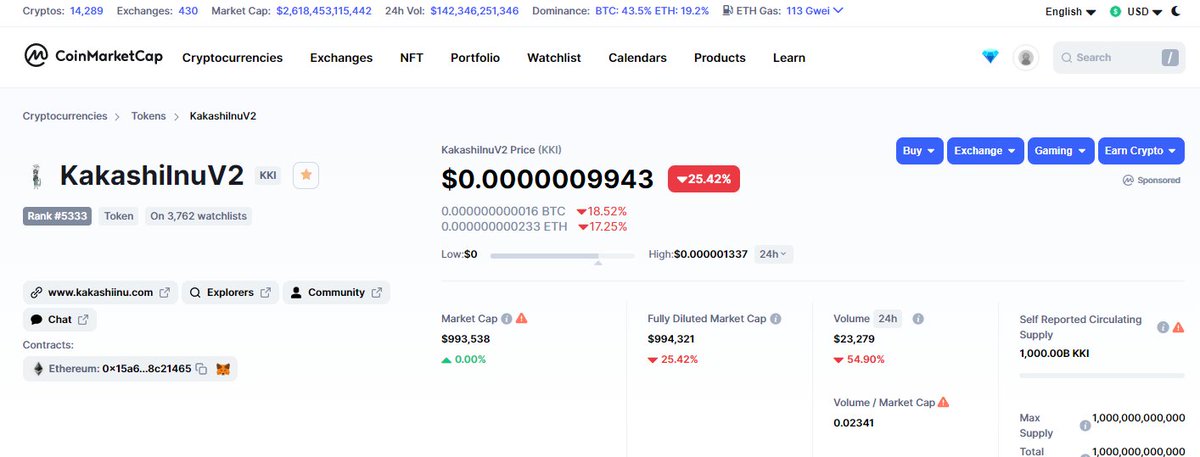Copy the Ethereum contract address
Viewport: 1200px width, 457px height.
(201, 369)
